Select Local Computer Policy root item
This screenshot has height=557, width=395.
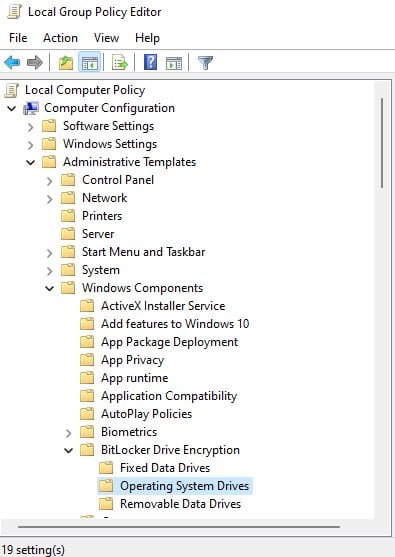[85, 90]
